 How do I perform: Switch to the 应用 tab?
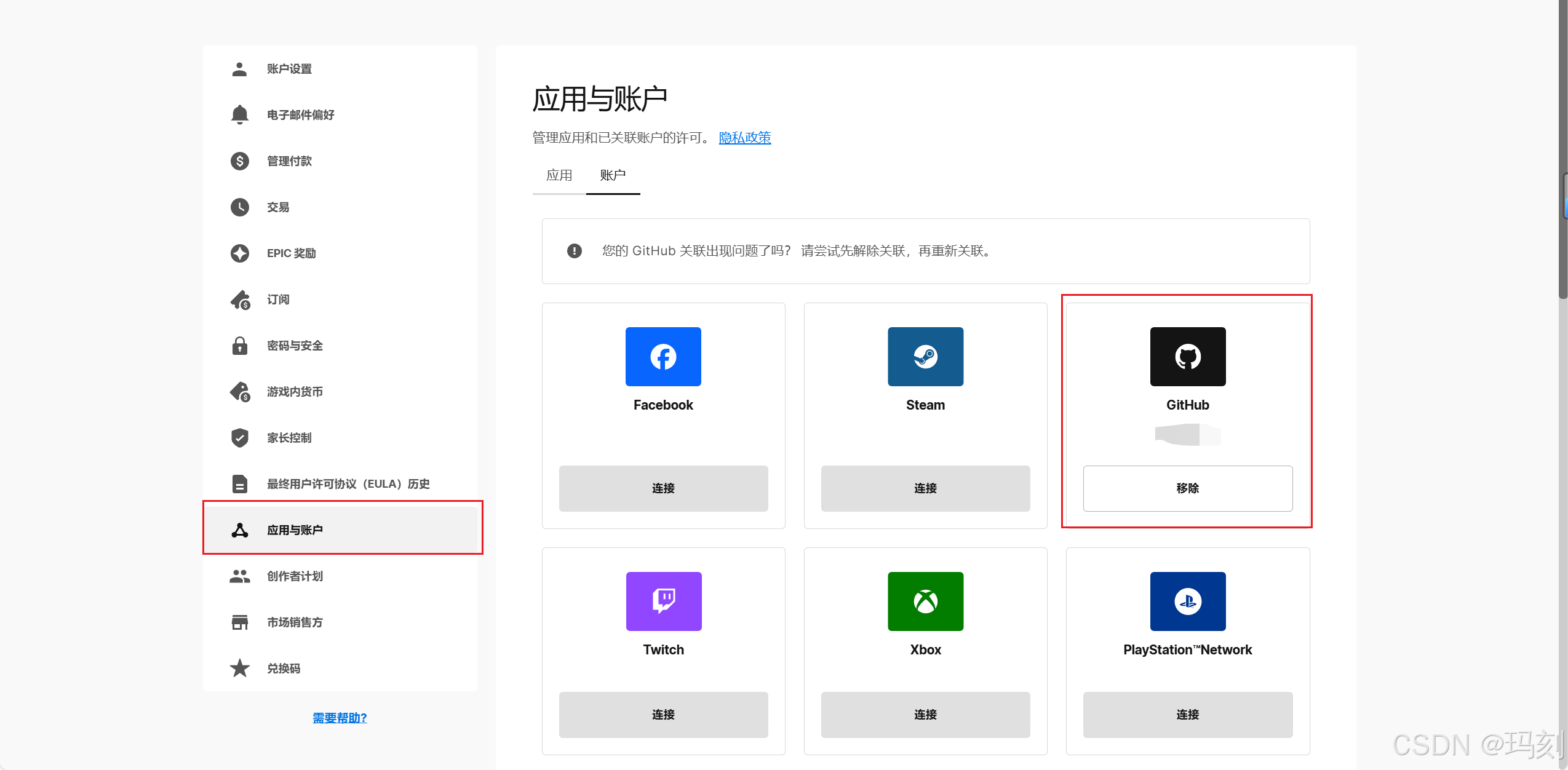(559, 175)
